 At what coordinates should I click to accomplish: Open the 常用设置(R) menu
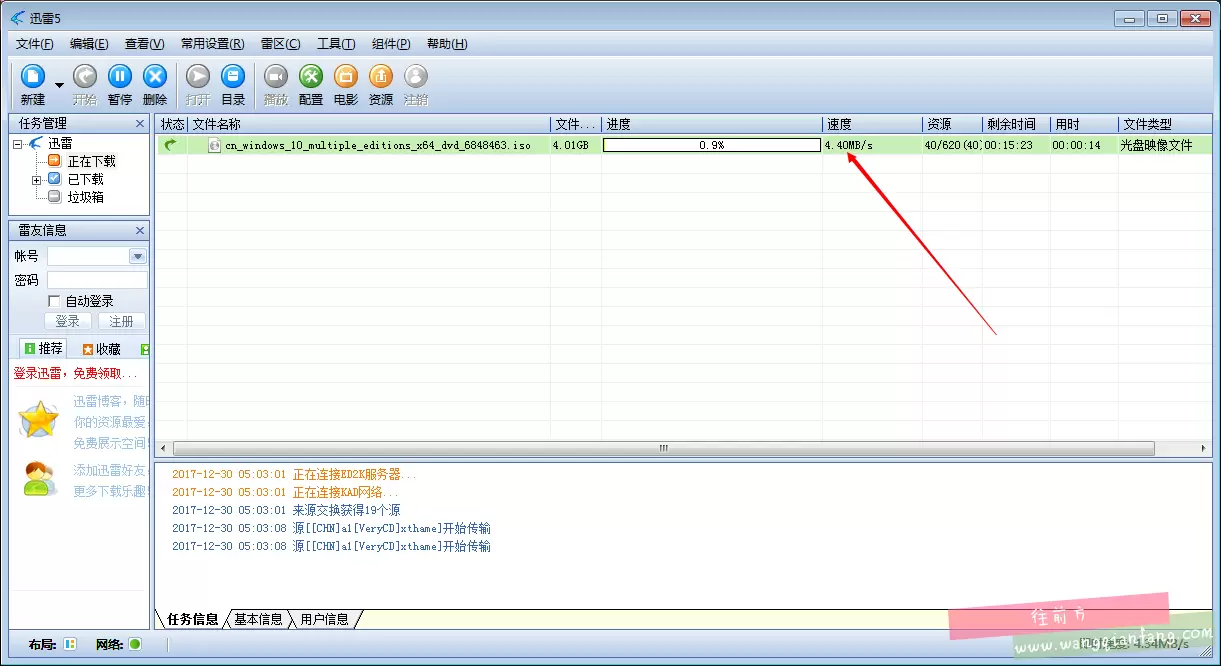tap(212, 44)
